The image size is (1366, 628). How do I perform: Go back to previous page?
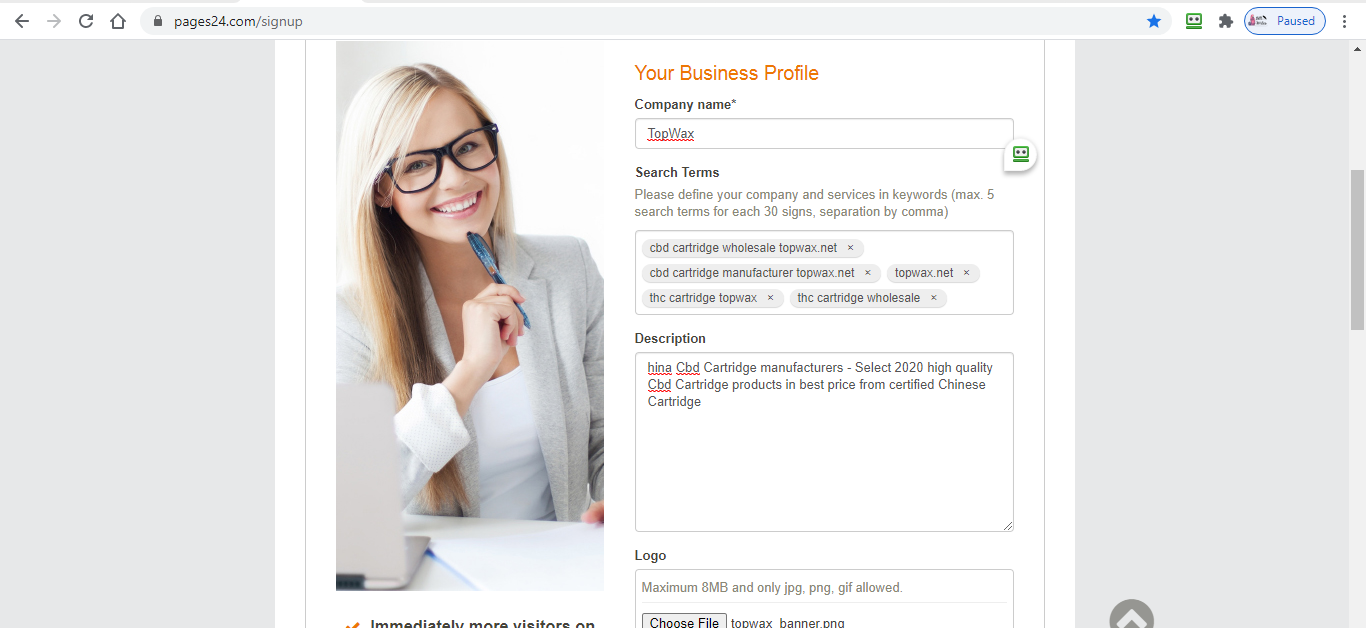pyautogui.click(x=22, y=21)
